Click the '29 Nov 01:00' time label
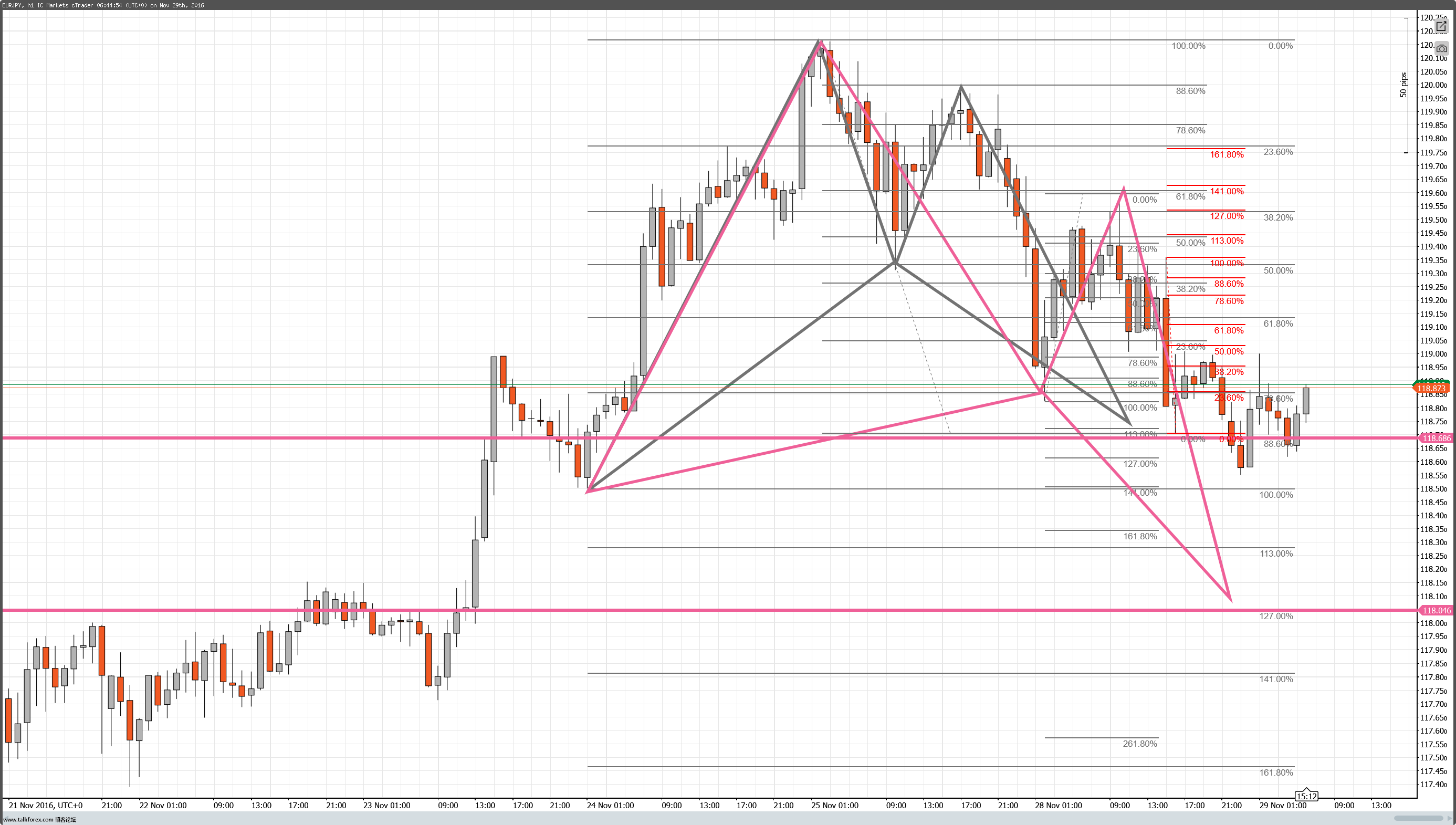Image resolution: width=1456 pixels, height=825 pixels. [1283, 805]
